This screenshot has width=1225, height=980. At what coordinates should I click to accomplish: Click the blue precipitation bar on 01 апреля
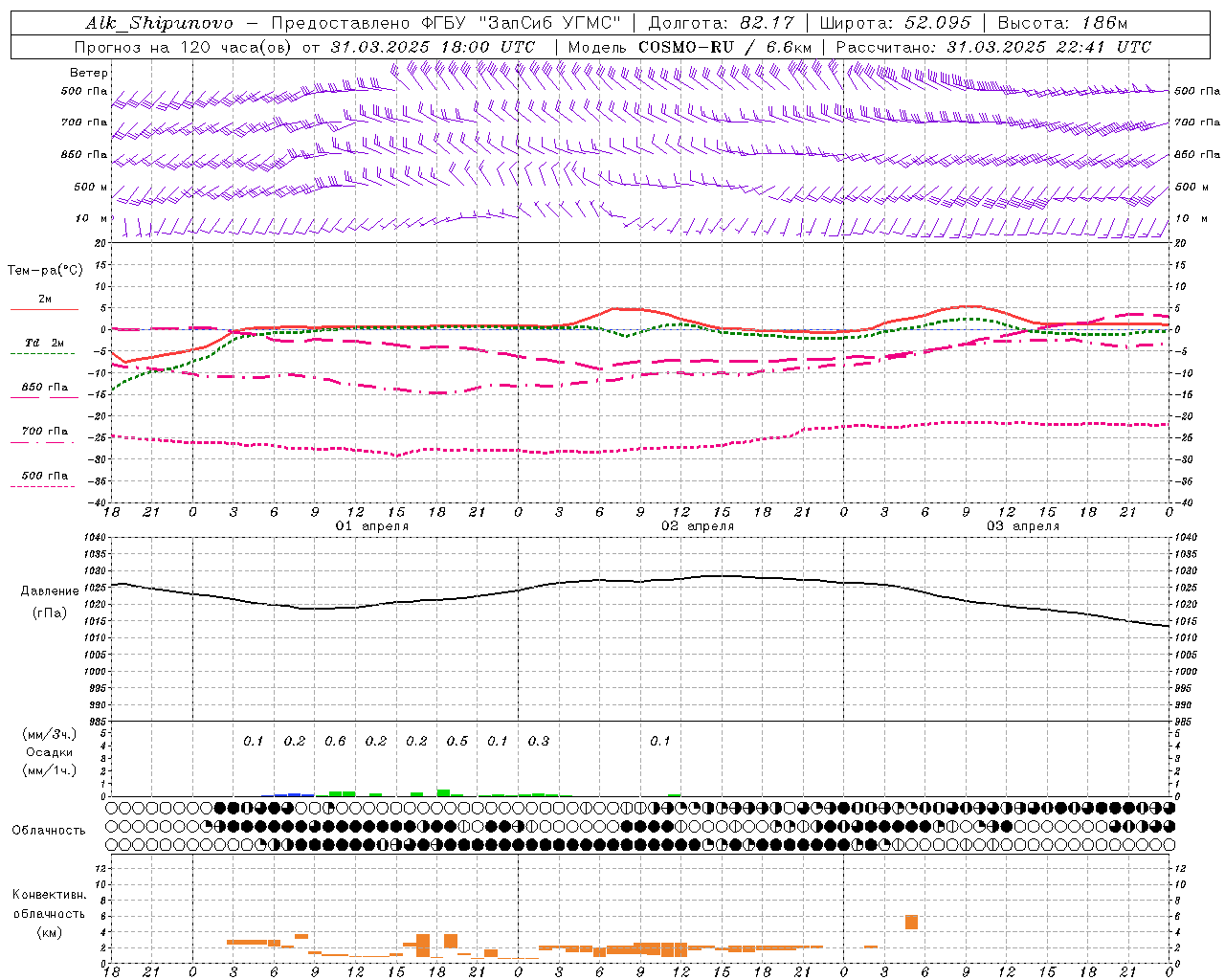tap(295, 794)
